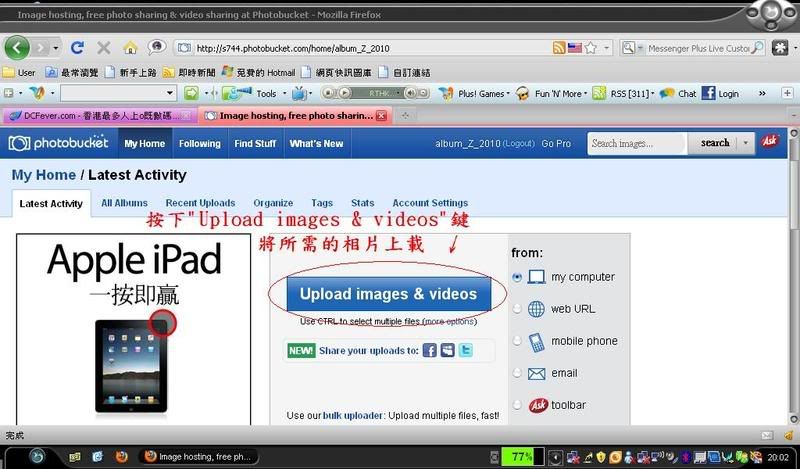Click the green 77% battery meter
The width and height of the screenshot is (800, 469).
pos(522,456)
